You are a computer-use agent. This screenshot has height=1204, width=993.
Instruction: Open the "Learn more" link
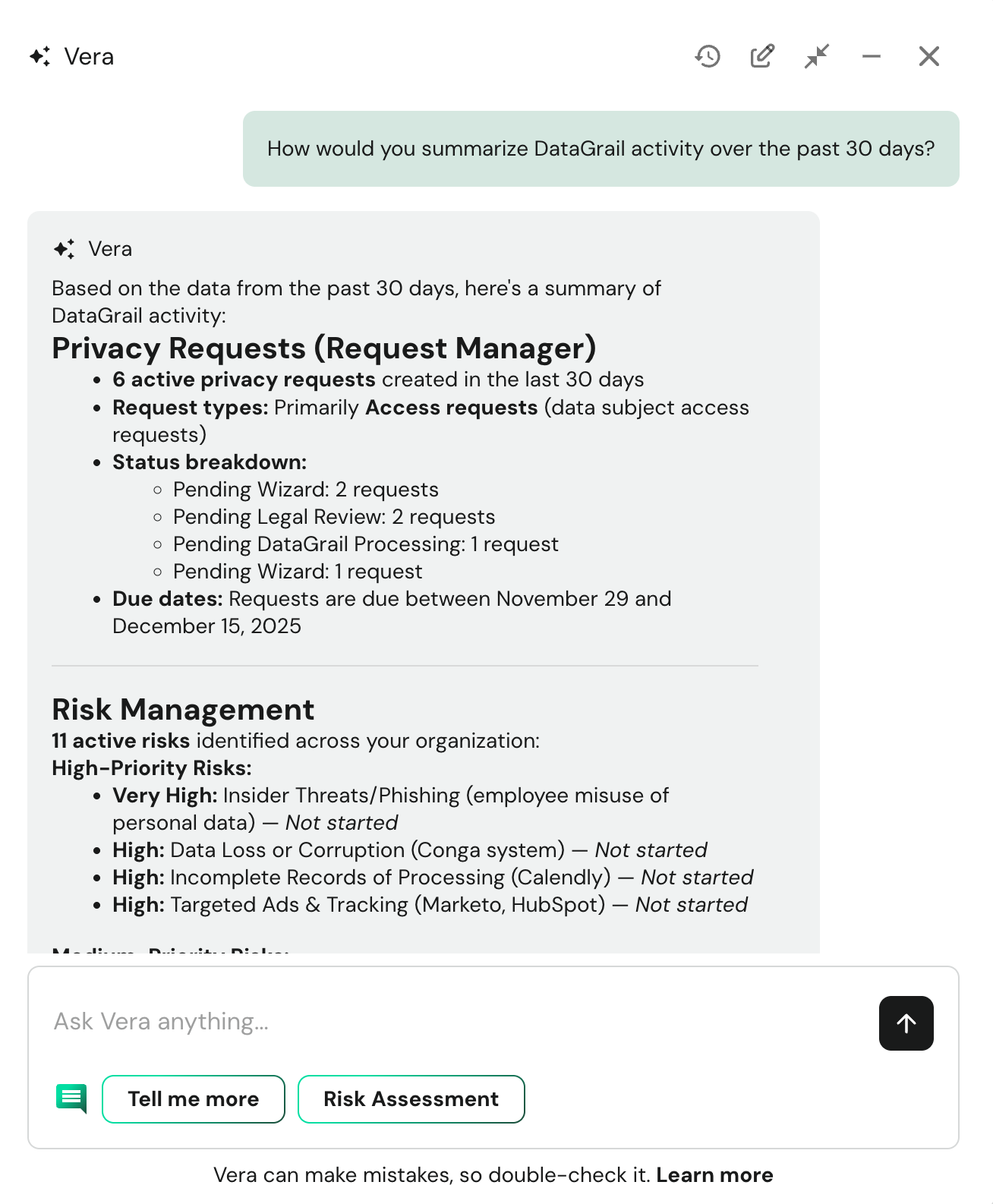[714, 1175]
